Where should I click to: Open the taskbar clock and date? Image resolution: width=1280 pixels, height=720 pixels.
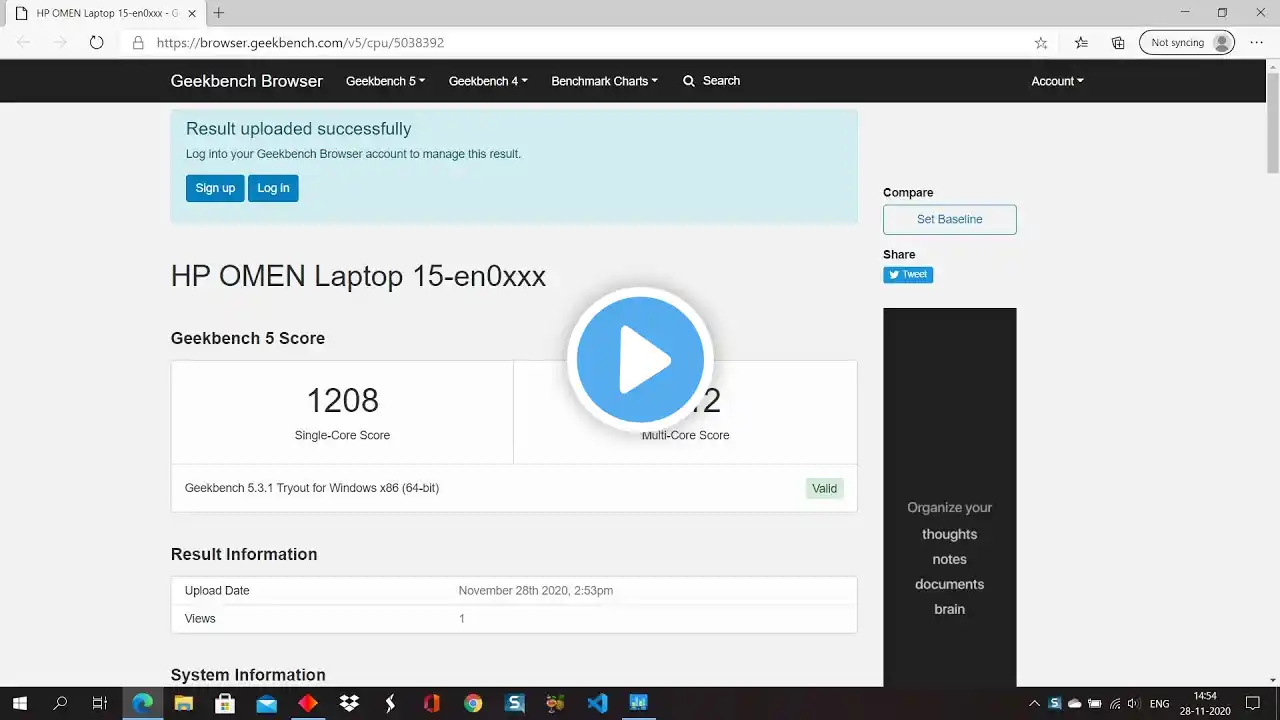click(x=1205, y=703)
